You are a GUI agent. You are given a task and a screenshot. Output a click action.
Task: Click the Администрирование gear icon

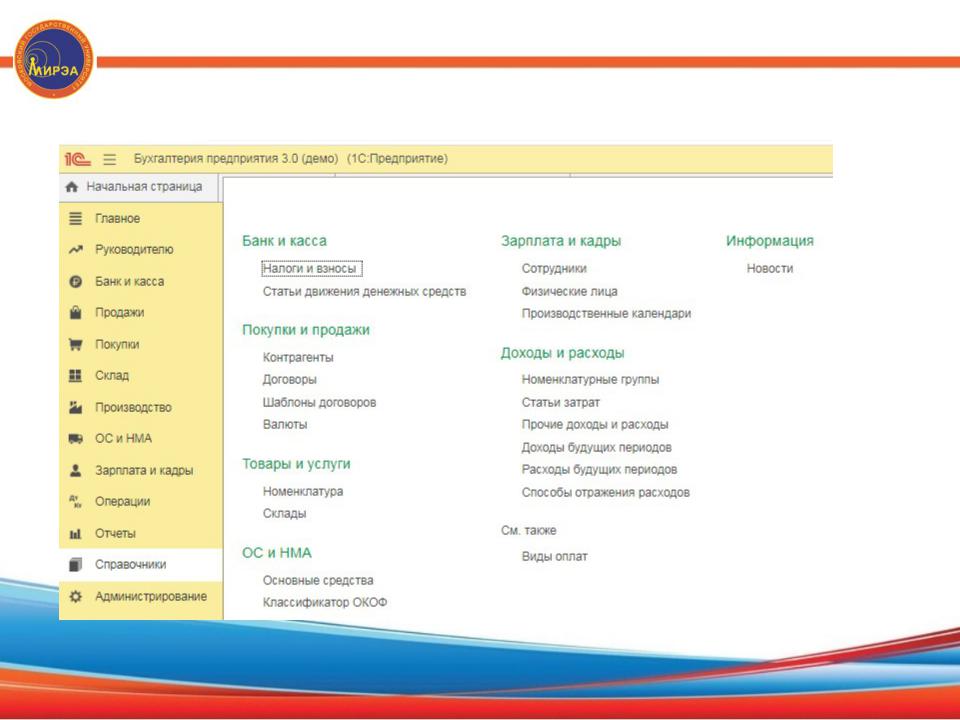click(75, 596)
